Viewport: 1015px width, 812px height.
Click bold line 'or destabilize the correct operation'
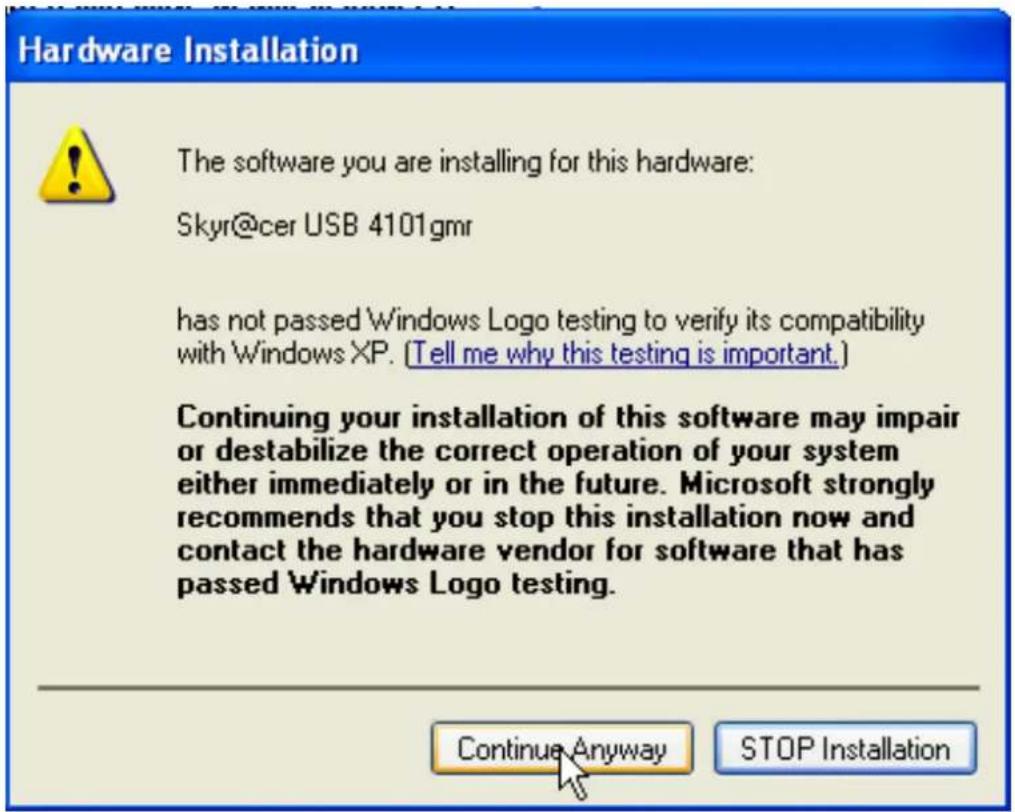pyautogui.click(x=538, y=451)
